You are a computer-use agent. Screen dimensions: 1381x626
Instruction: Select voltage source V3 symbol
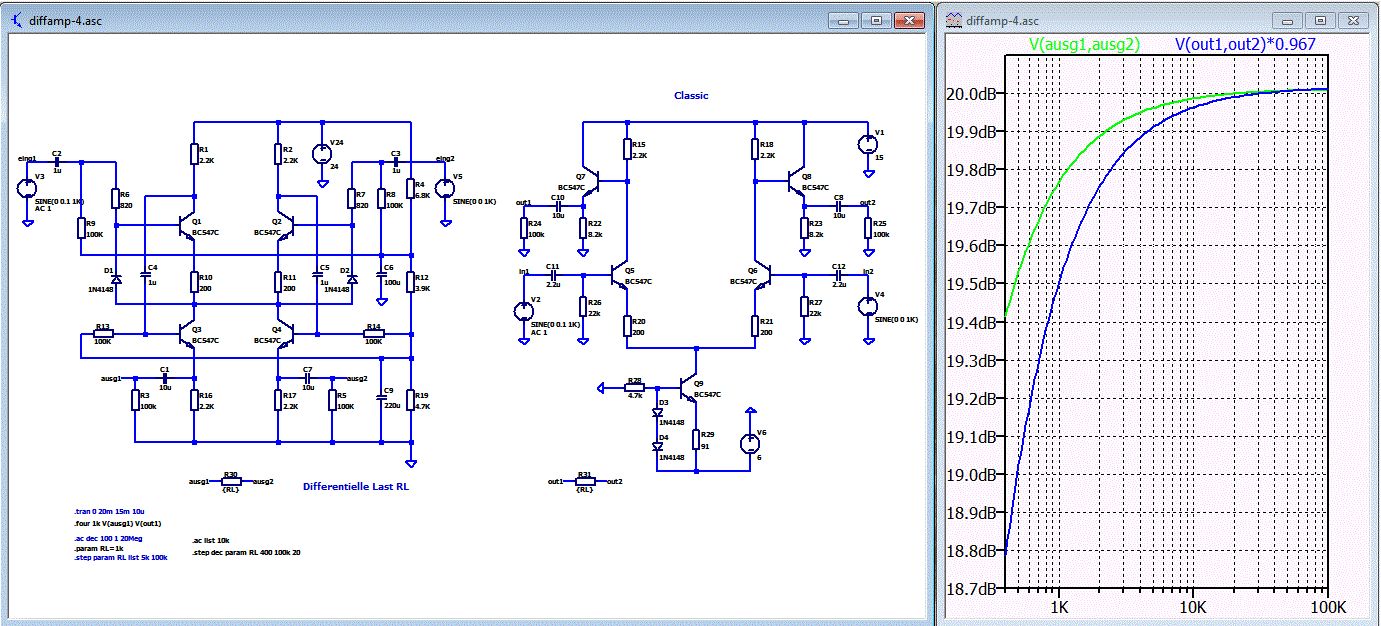pyautogui.click(x=27, y=188)
